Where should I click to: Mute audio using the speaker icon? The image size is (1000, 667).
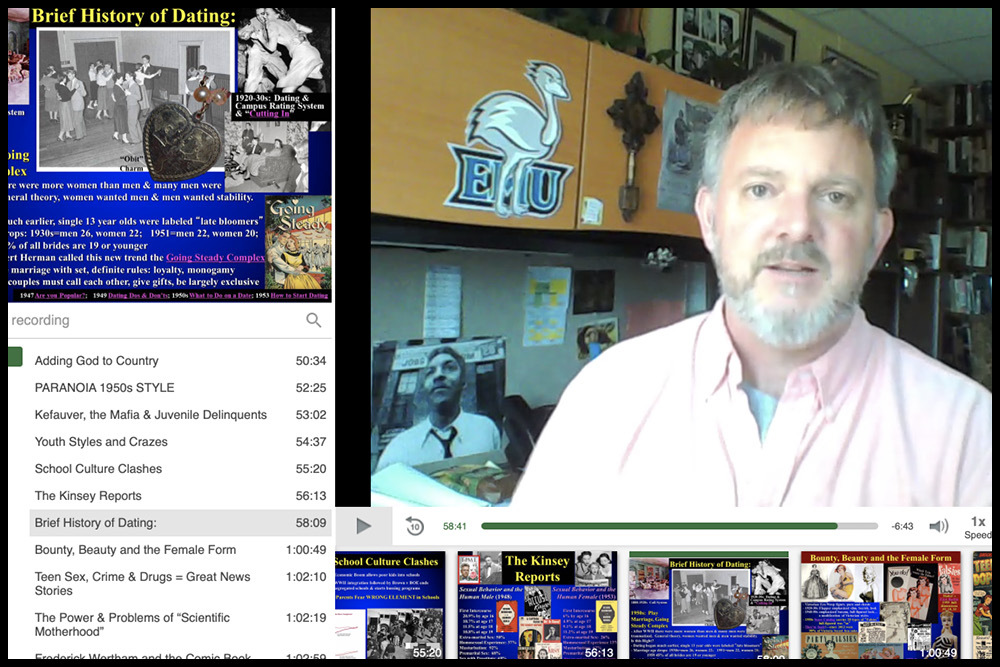coord(938,526)
